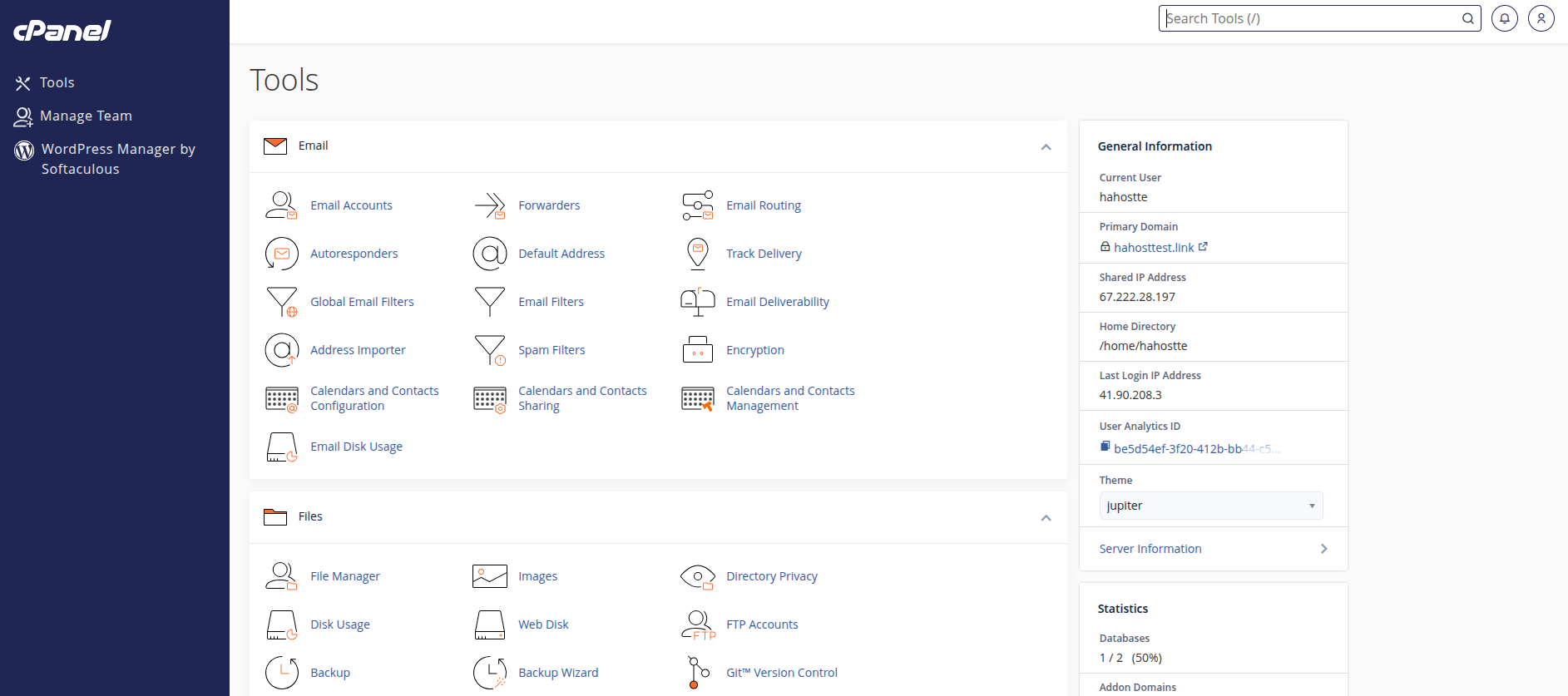Screen dimensions: 1568x696
Task: Open the user account menu icon
Action: 1541,18
